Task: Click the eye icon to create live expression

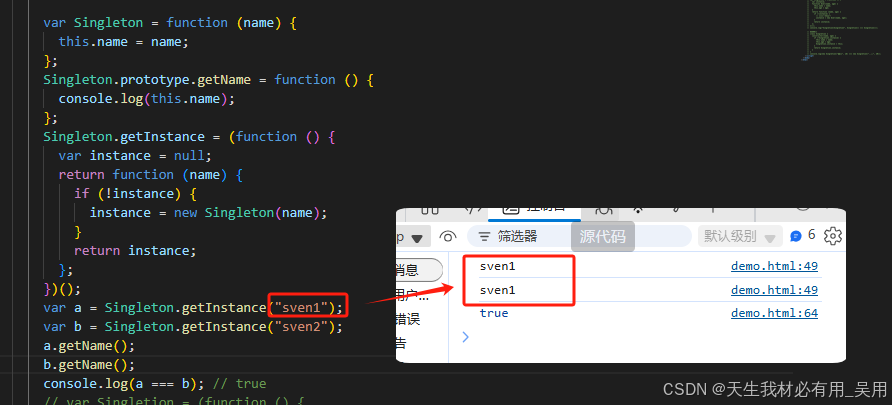Action: click(448, 236)
